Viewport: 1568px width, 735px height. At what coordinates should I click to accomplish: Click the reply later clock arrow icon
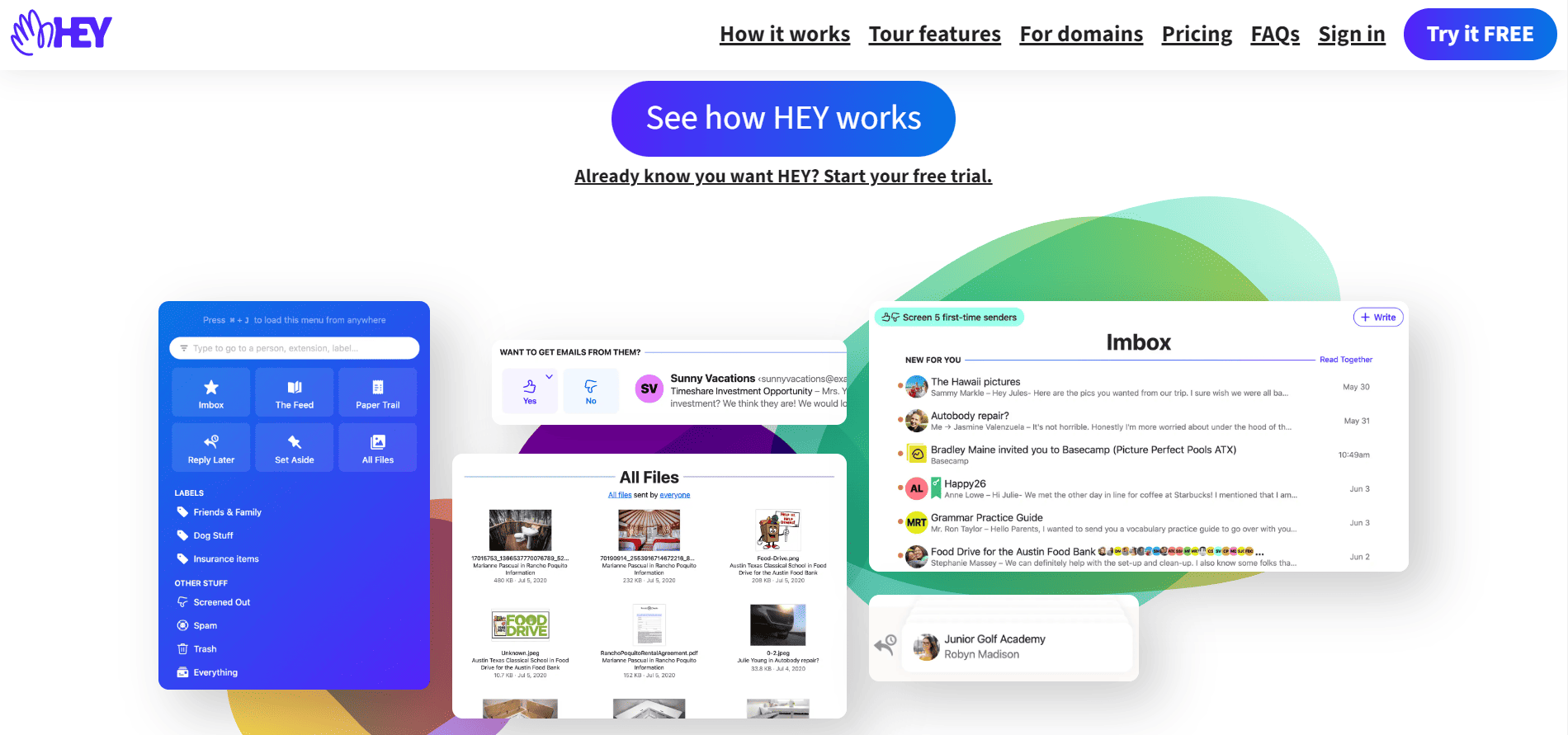coord(886,644)
